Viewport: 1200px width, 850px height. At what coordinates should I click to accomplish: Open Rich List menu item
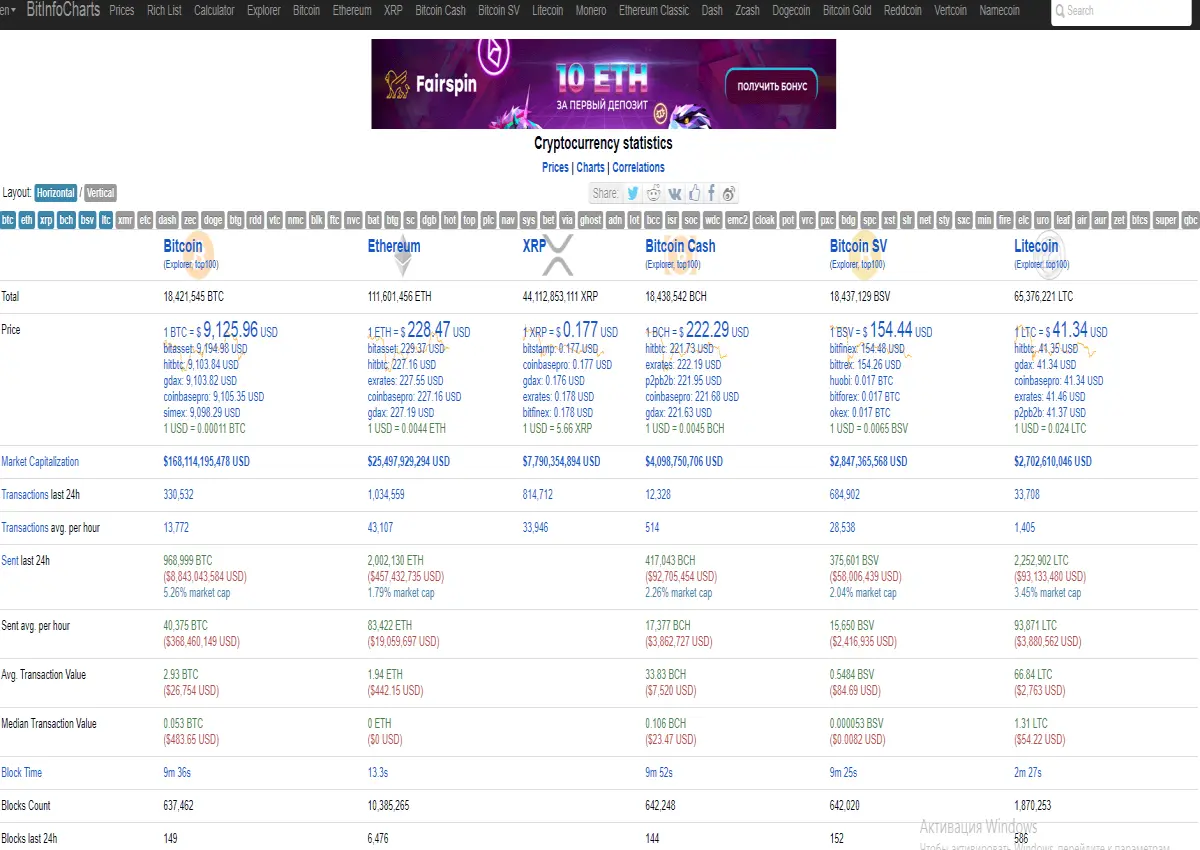pyautogui.click(x=164, y=10)
